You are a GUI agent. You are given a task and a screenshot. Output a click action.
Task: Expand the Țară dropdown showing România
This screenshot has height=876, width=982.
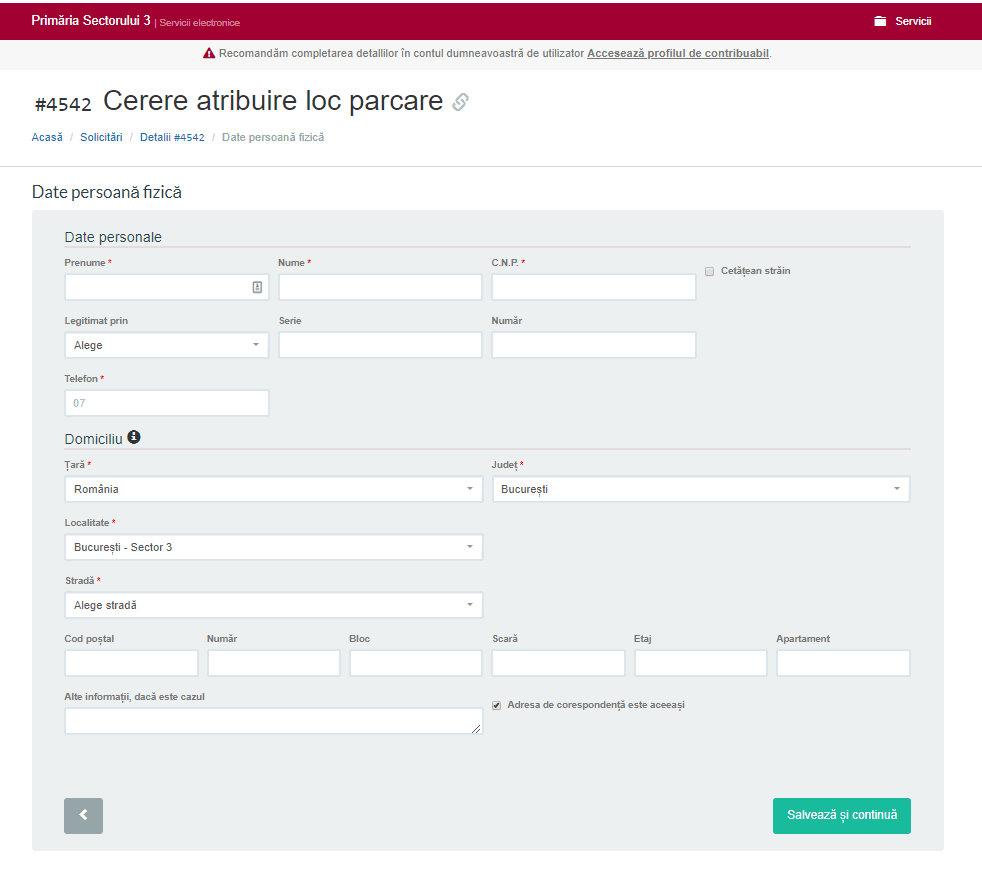[273, 489]
